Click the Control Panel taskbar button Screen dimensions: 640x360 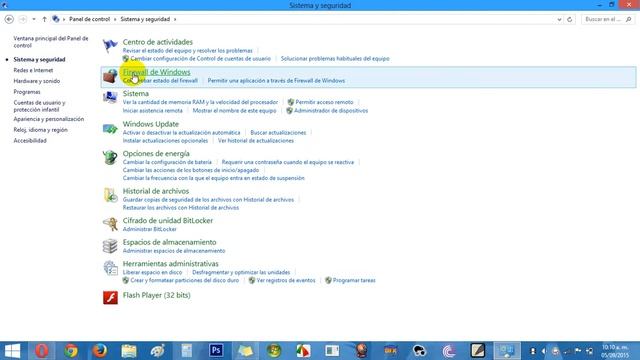click(x=507, y=351)
